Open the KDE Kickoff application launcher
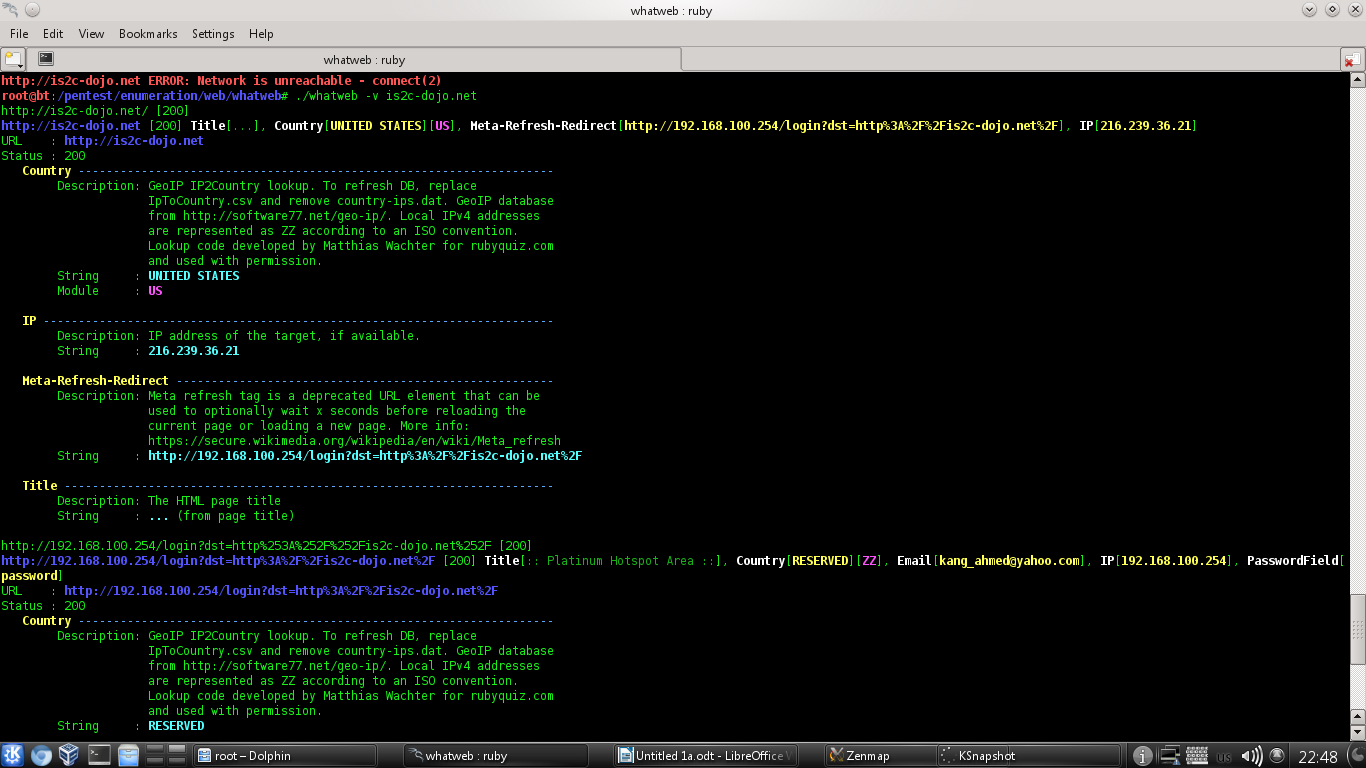 13,755
